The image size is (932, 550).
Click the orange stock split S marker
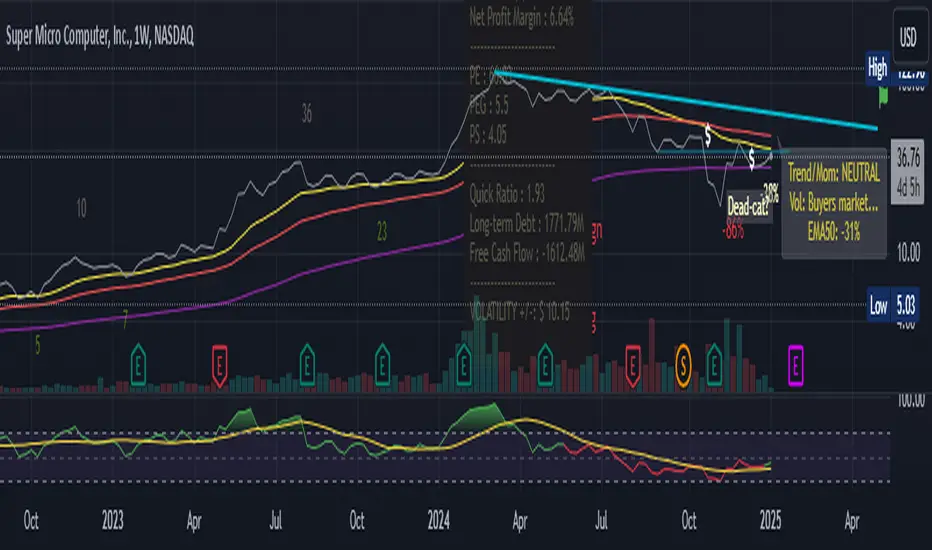(x=683, y=365)
